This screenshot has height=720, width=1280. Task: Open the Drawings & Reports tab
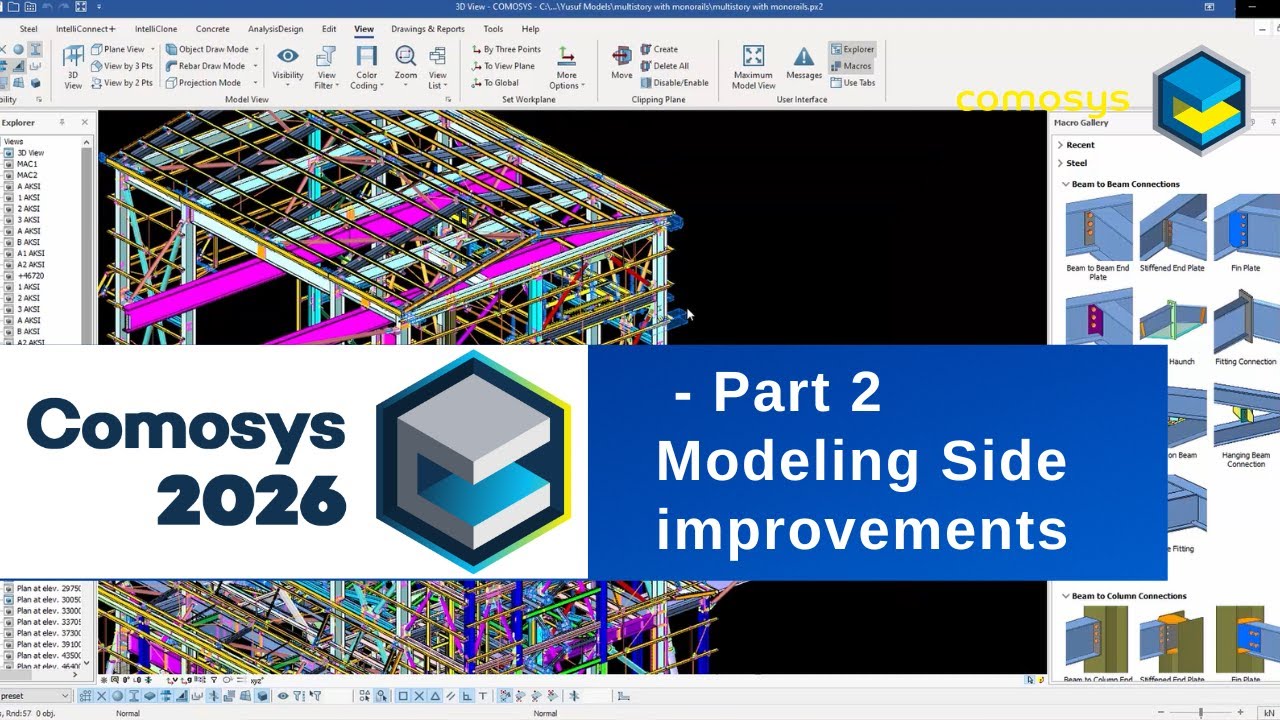pyautogui.click(x=428, y=29)
